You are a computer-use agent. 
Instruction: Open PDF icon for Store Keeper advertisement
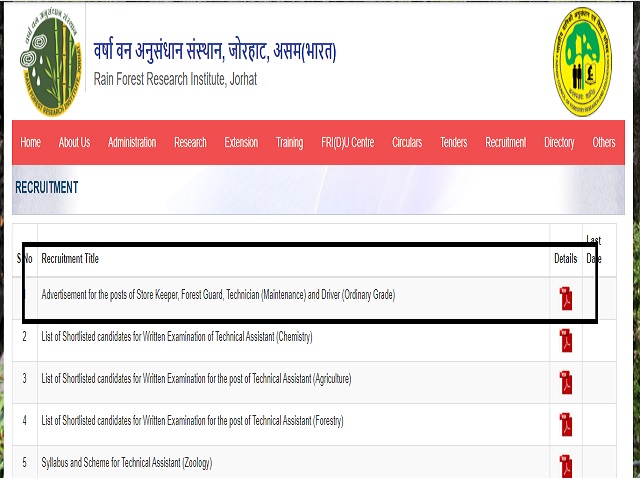[566, 298]
